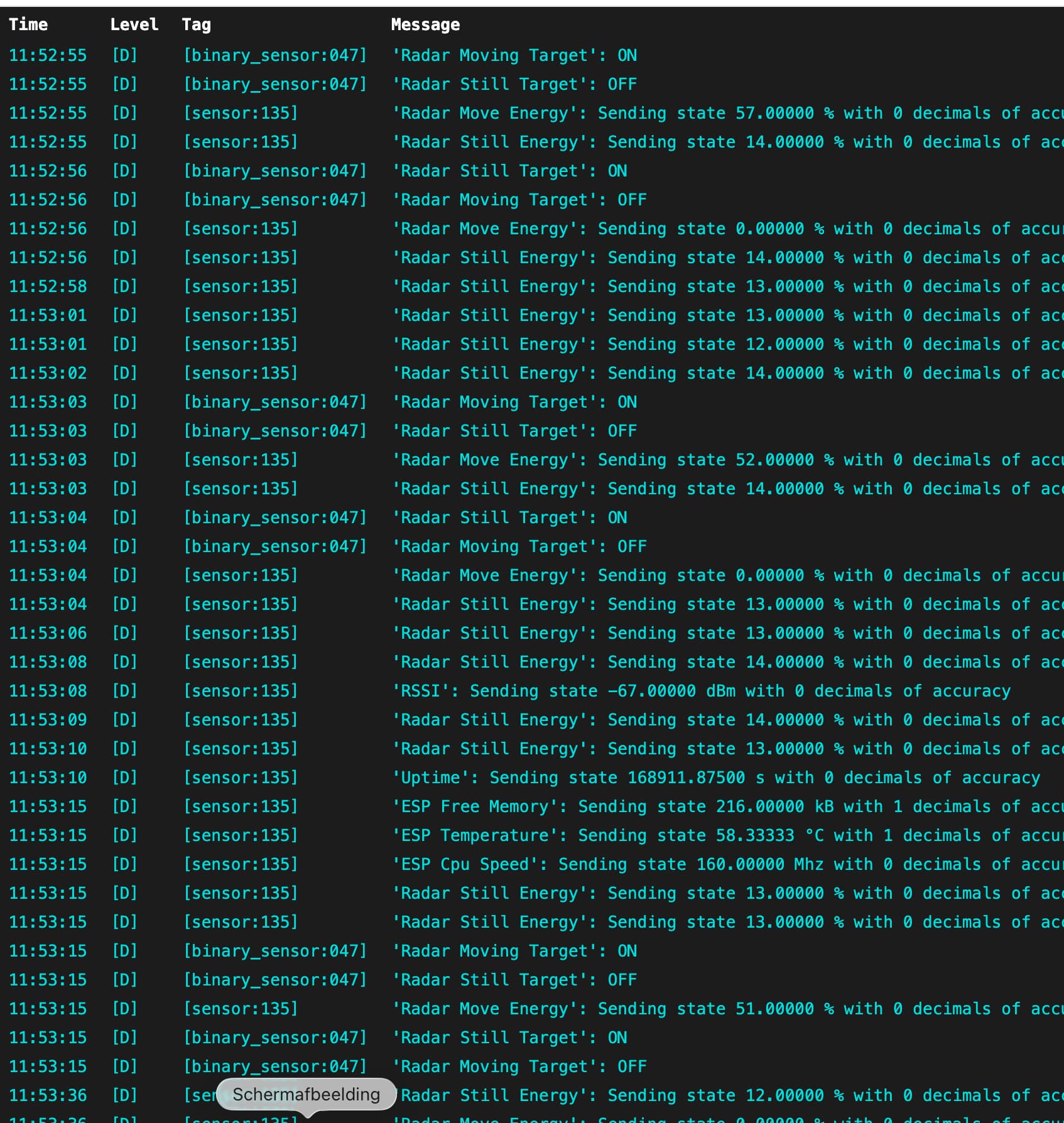The image size is (1064, 1123).
Task: Select 11:53:08 Radar Still Energy 14.00000 % message
Action: [x=727, y=662]
